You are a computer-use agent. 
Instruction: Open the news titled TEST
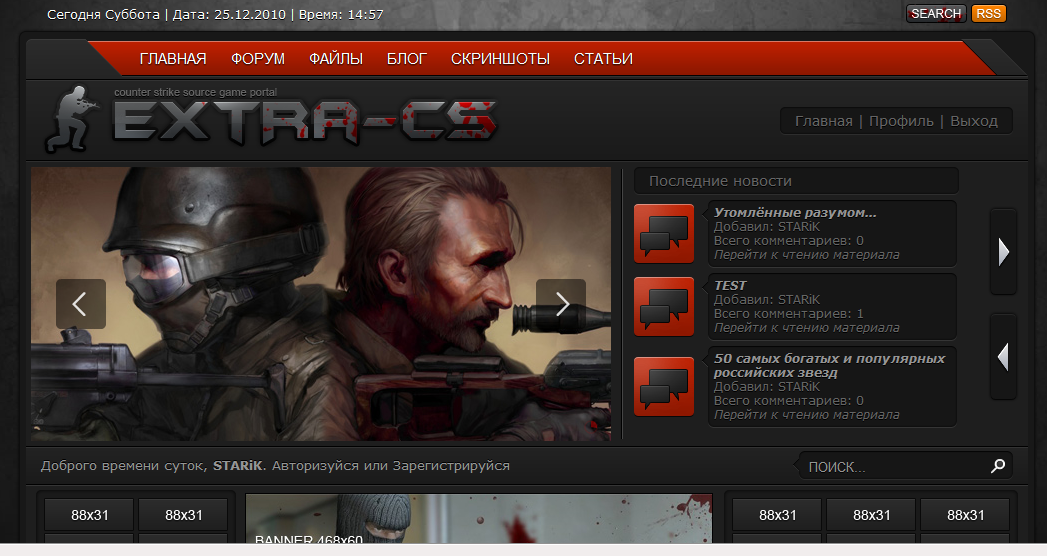730,285
